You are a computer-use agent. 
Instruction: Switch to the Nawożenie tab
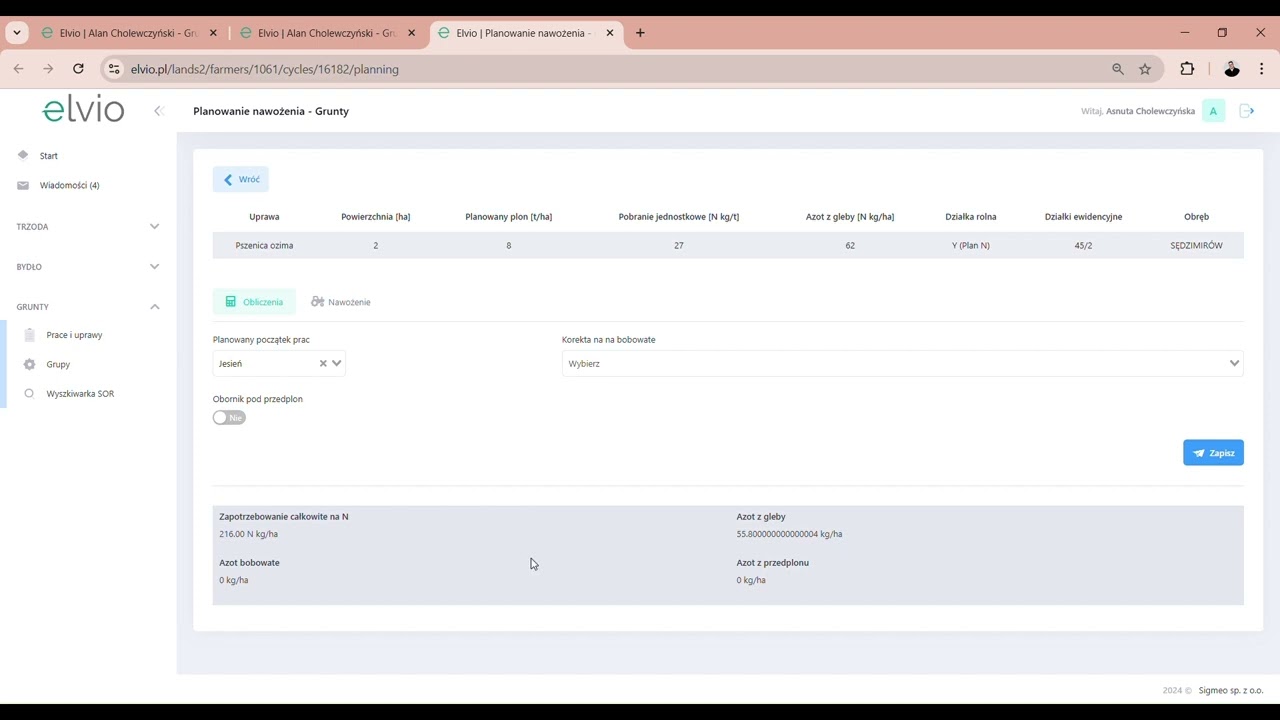pyautogui.click(x=340, y=302)
